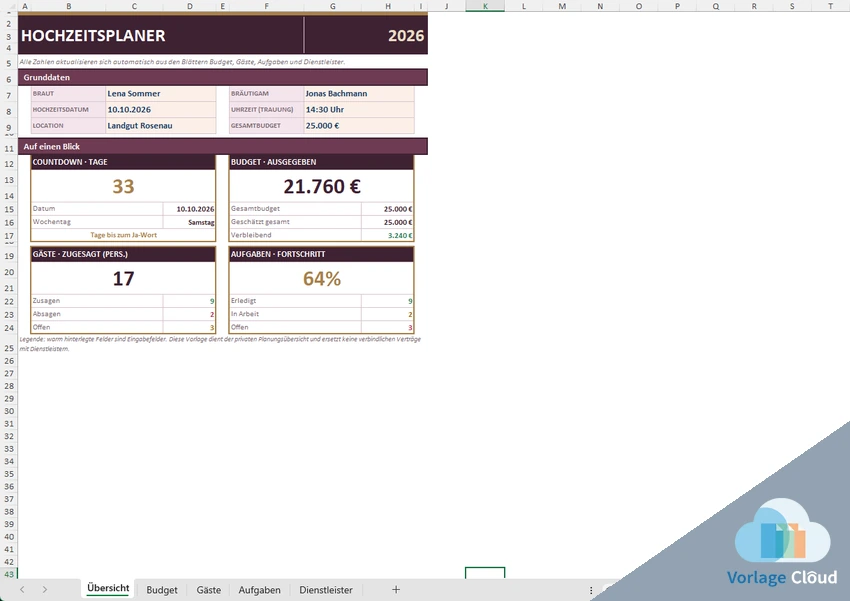The width and height of the screenshot is (850, 601).
Task: Select the 'Auf einen Blick' section header
Action: [223, 146]
